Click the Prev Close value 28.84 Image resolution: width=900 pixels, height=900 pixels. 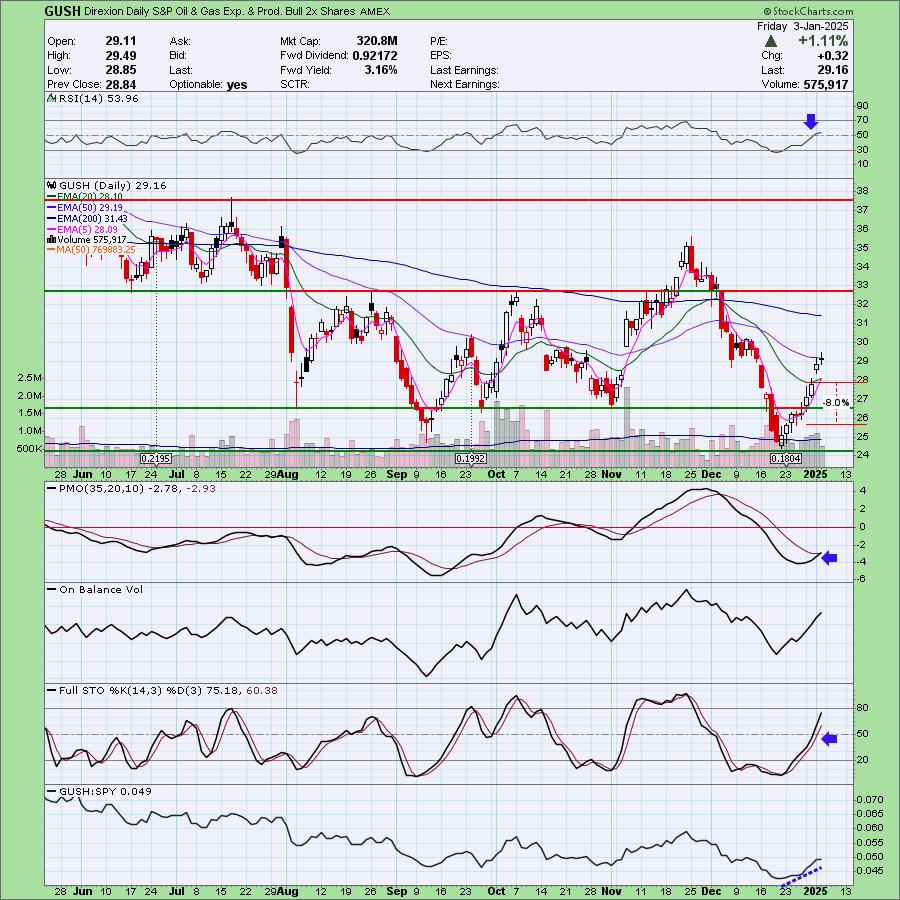[121, 84]
